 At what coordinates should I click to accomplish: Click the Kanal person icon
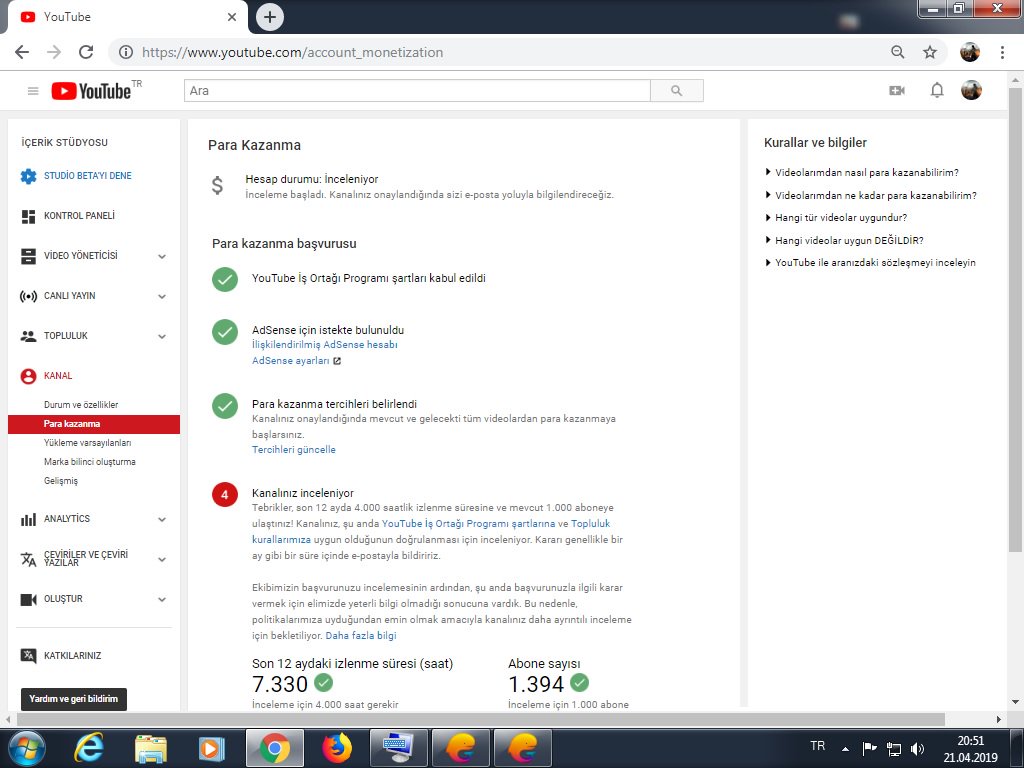(x=28, y=376)
